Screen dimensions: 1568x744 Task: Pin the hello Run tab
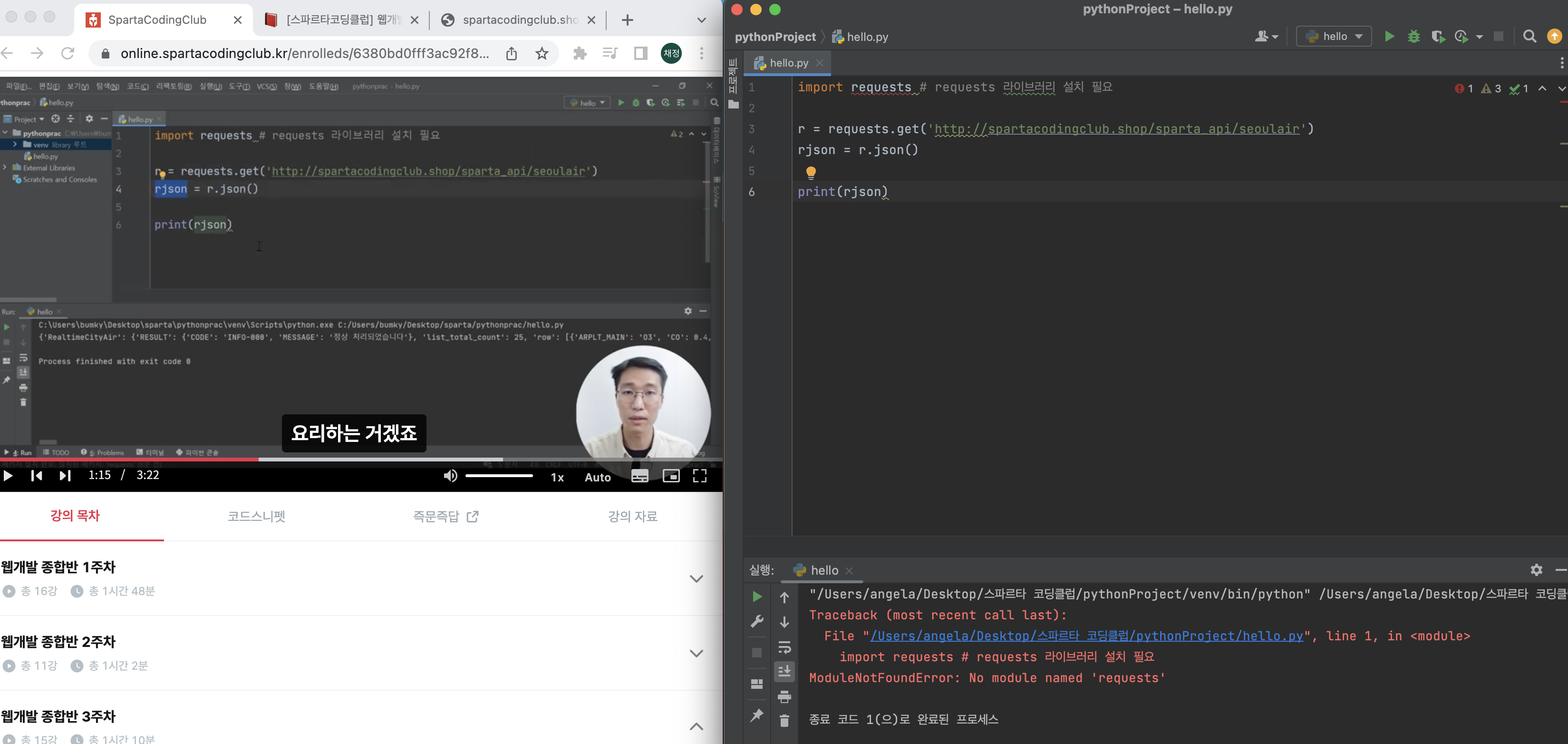tap(756, 715)
